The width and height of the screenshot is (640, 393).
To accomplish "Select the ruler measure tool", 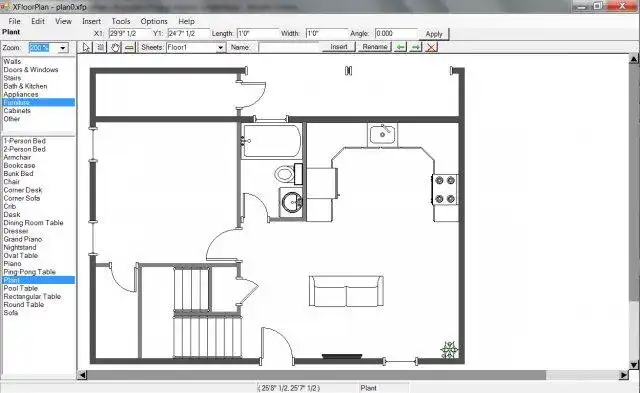I will pyautogui.click(x=129, y=47).
